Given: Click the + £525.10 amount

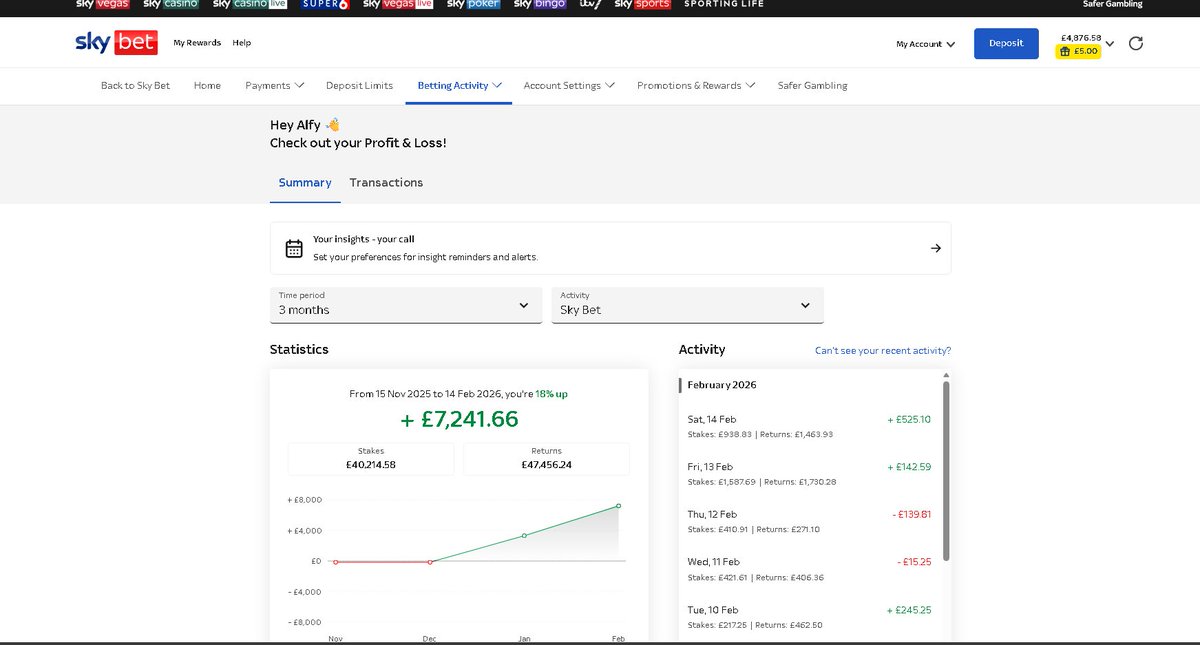Looking at the screenshot, I should (x=909, y=420).
